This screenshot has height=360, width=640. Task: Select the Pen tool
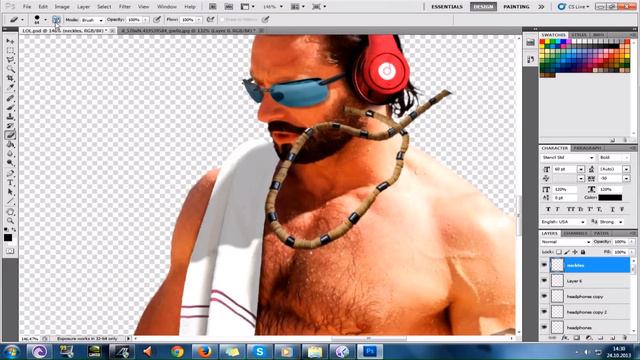click(x=10, y=174)
